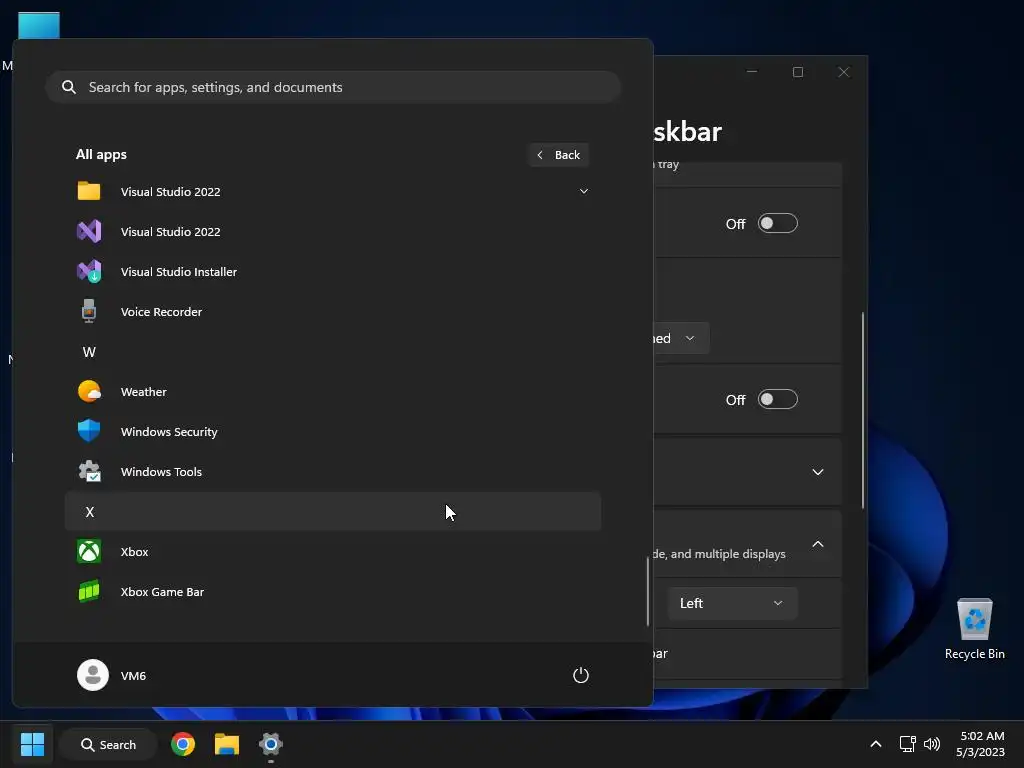Expand the Visual Studio 2022 folder chevron
Screen dimensions: 1024x768
coord(584,191)
